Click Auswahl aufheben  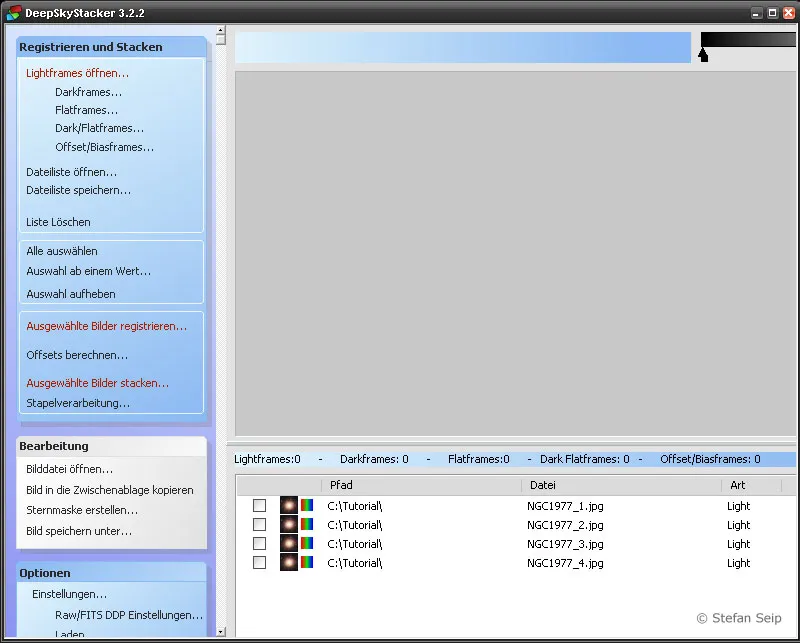[x=71, y=294]
